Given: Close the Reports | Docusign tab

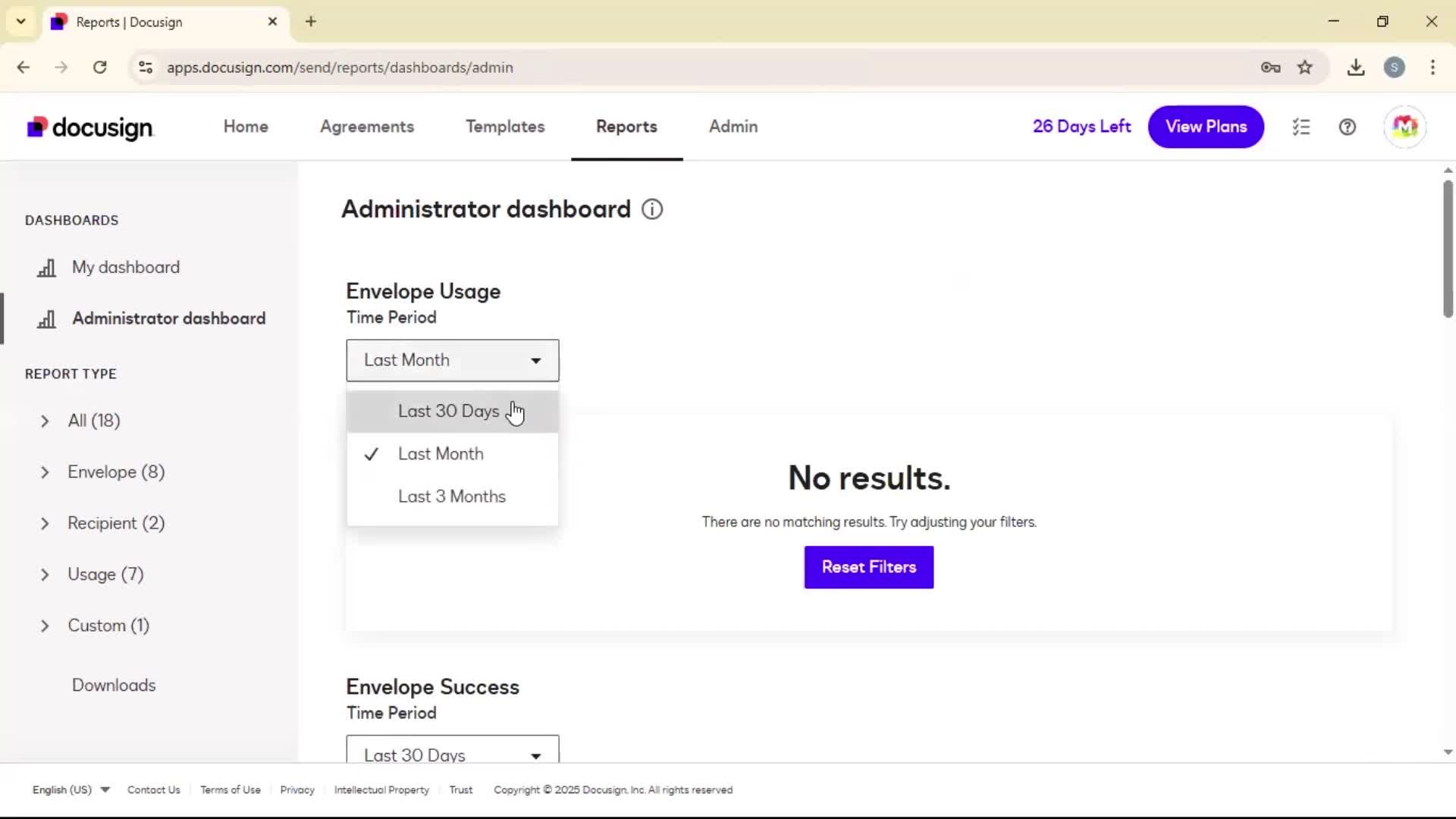Looking at the screenshot, I should pos(273,21).
